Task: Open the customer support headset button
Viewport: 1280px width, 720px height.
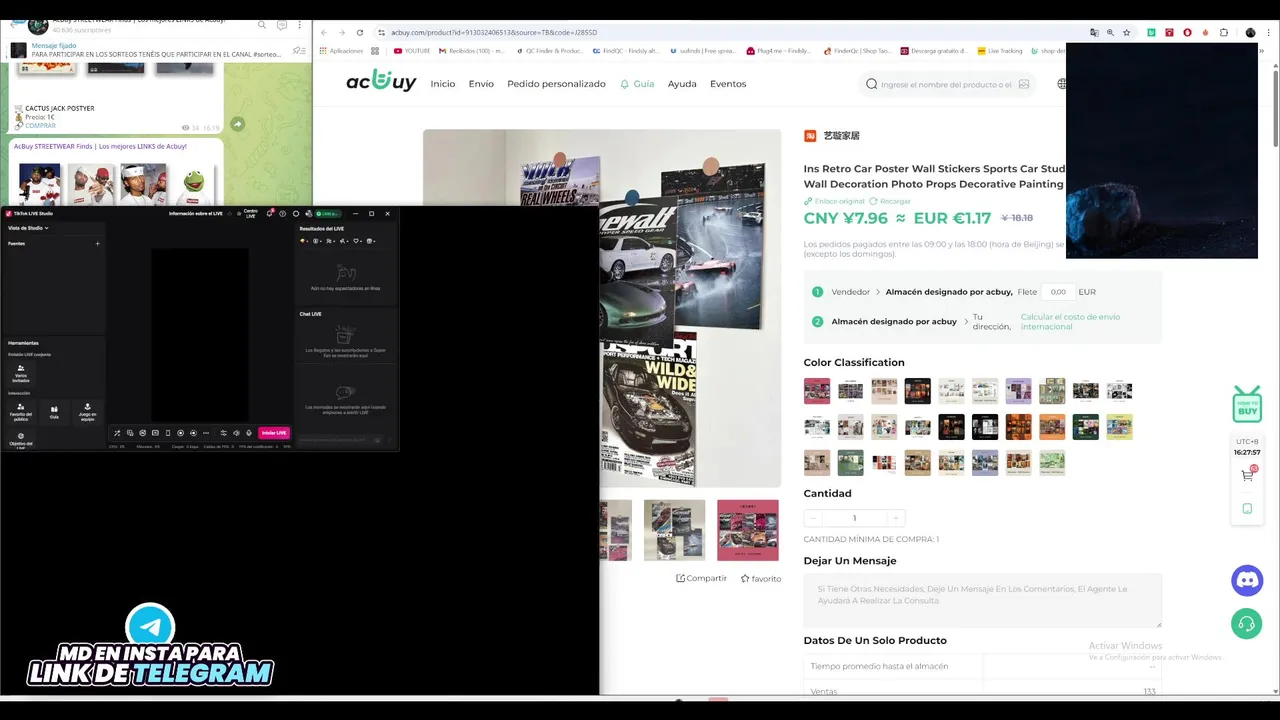Action: coord(1247,624)
